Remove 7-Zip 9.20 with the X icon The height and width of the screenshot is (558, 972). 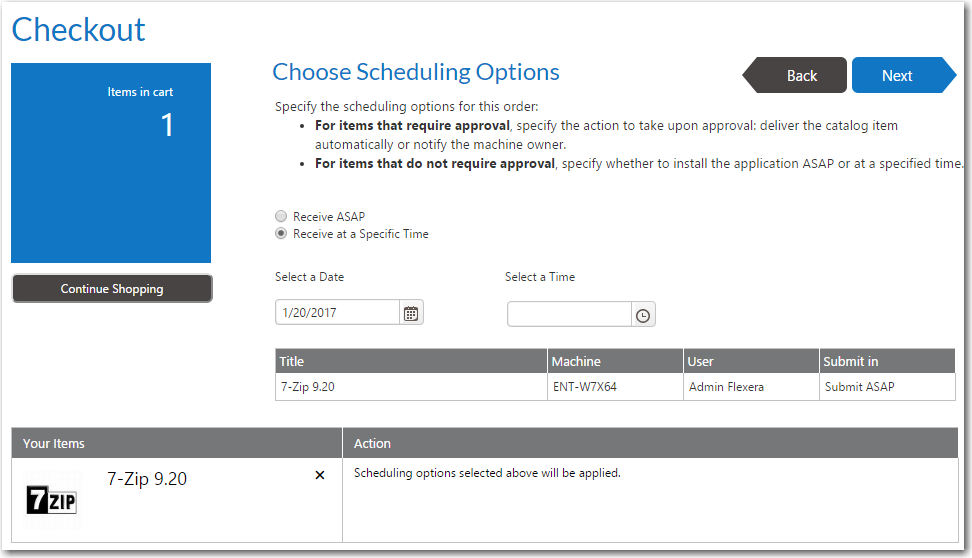[320, 475]
